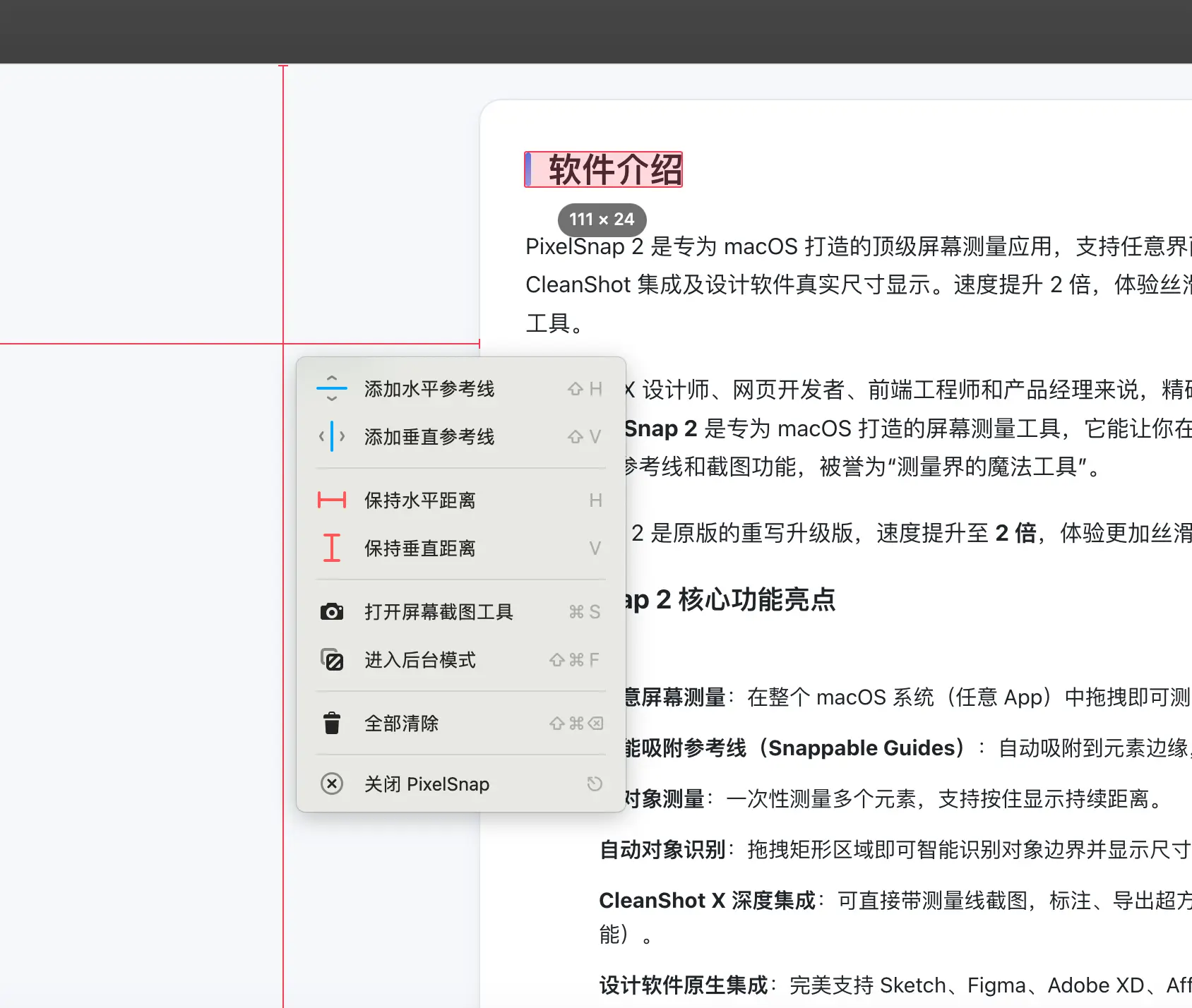Click the camera screenshot tool icon
The height and width of the screenshot is (1008, 1192).
tap(331, 611)
